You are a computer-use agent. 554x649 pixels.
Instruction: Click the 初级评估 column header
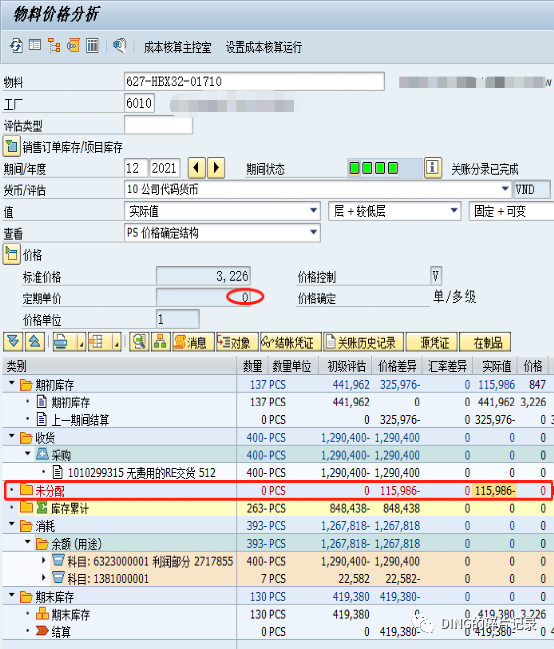(346, 366)
